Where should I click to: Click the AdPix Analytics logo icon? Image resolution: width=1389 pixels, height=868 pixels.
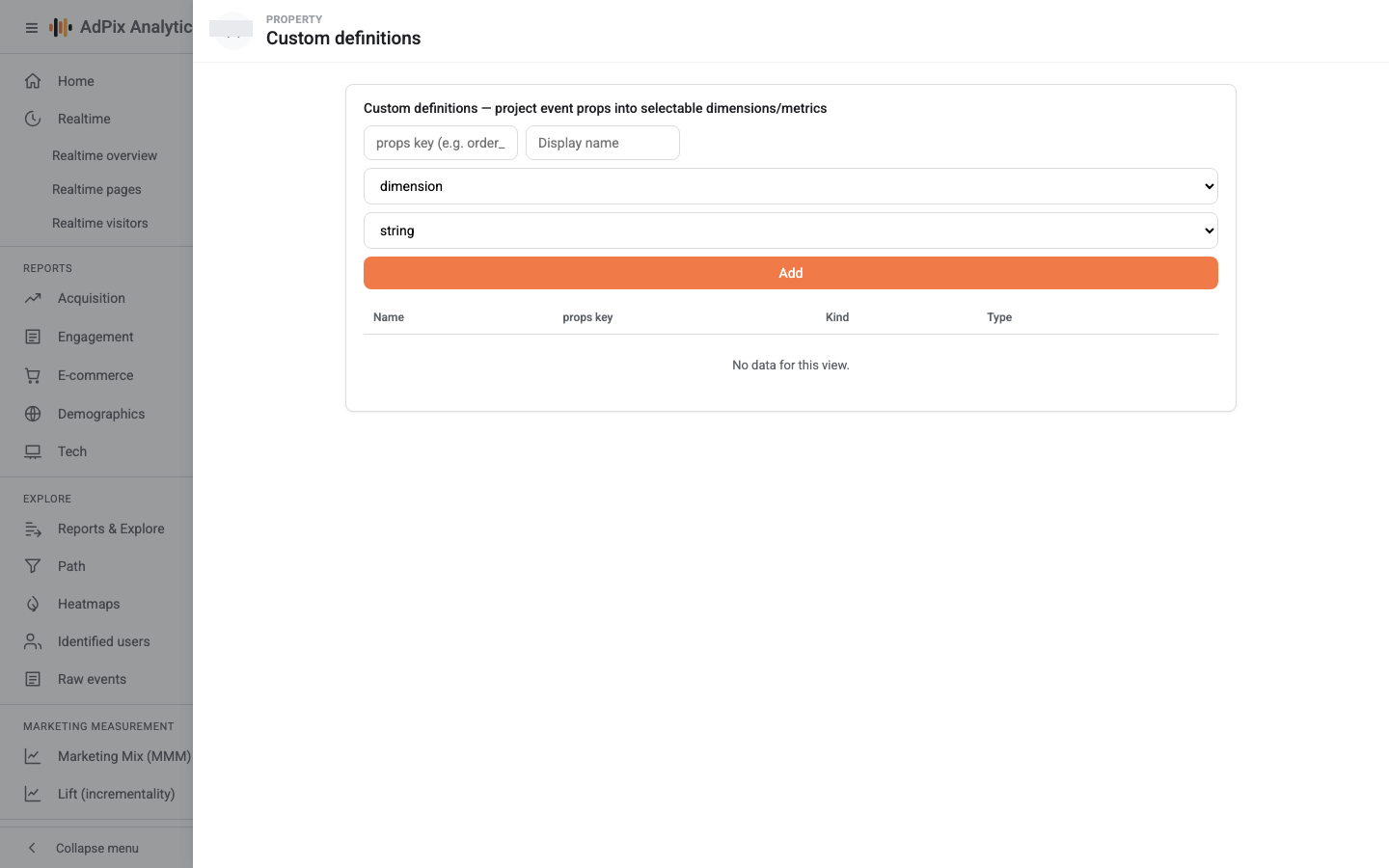coord(61,27)
